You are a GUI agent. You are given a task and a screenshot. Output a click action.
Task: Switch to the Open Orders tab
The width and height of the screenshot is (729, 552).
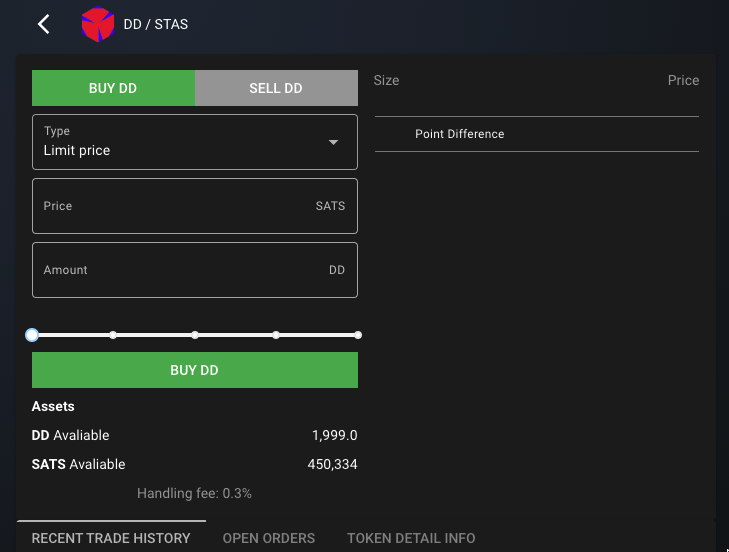pyautogui.click(x=269, y=538)
